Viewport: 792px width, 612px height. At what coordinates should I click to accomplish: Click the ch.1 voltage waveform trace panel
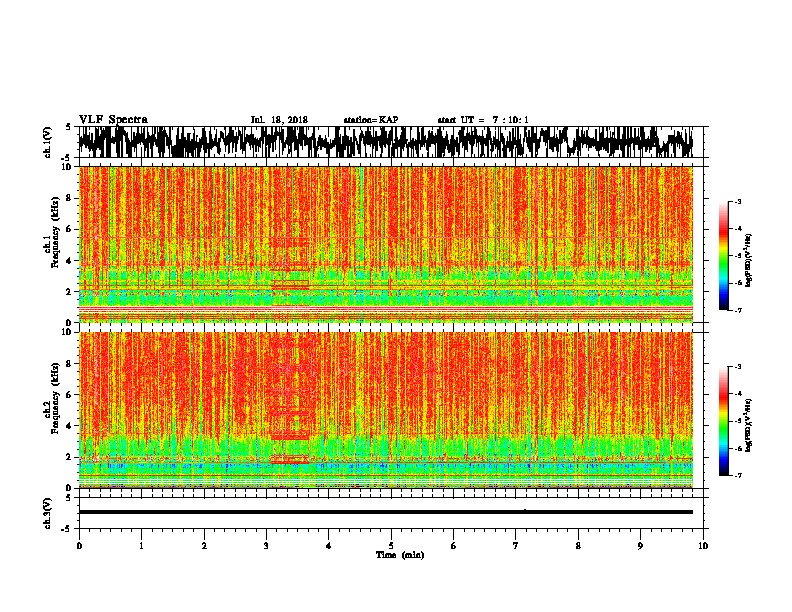pyautogui.click(x=390, y=142)
